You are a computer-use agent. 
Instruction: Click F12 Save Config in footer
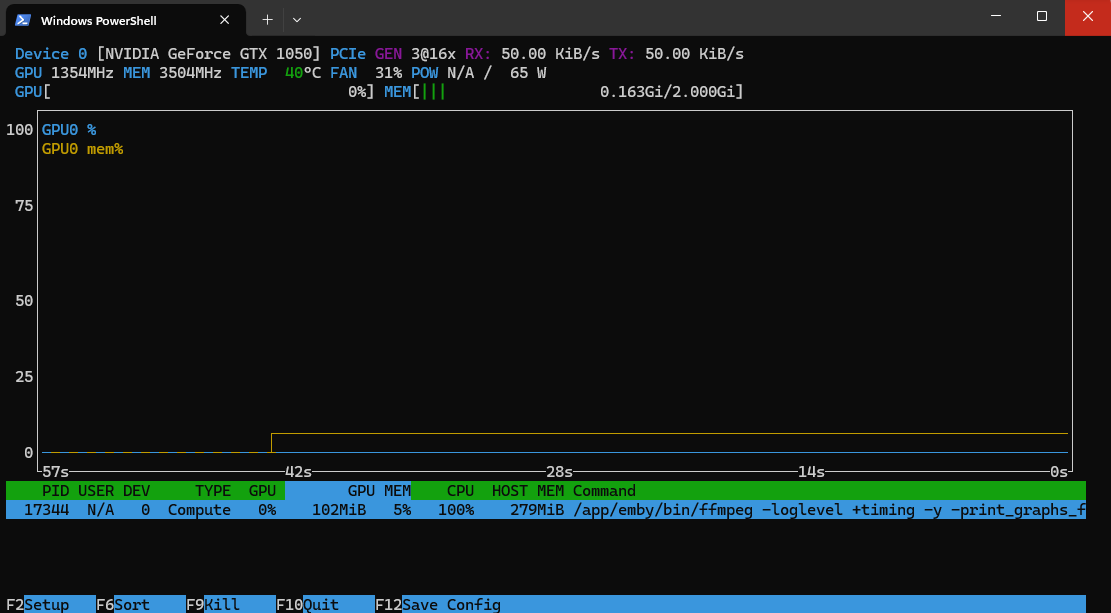tap(438, 604)
